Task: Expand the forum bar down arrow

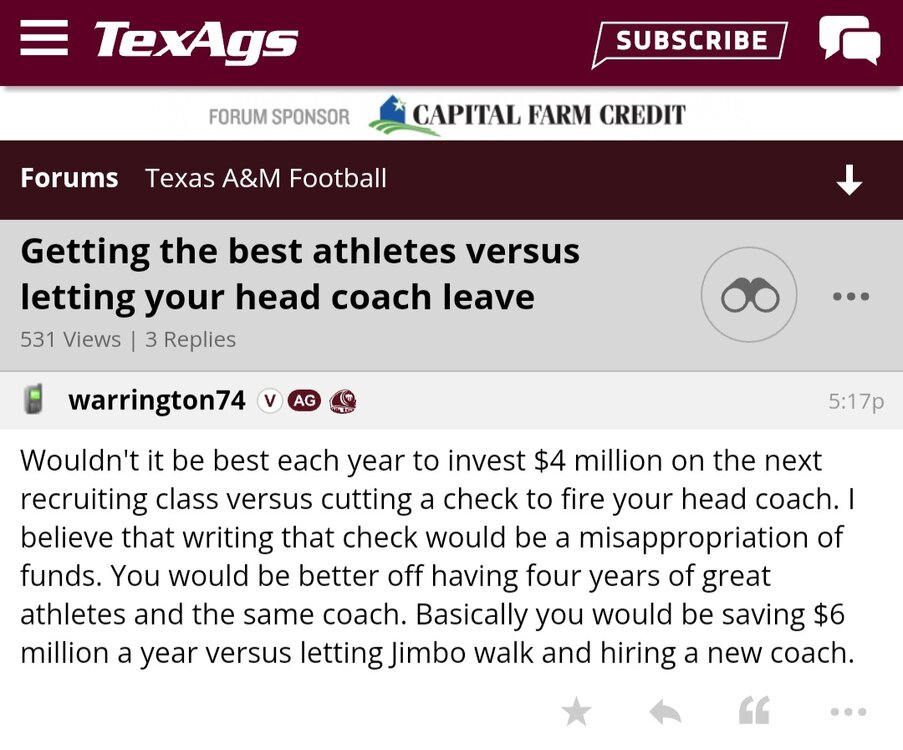Action: pyautogui.click(x=849, y=180)
